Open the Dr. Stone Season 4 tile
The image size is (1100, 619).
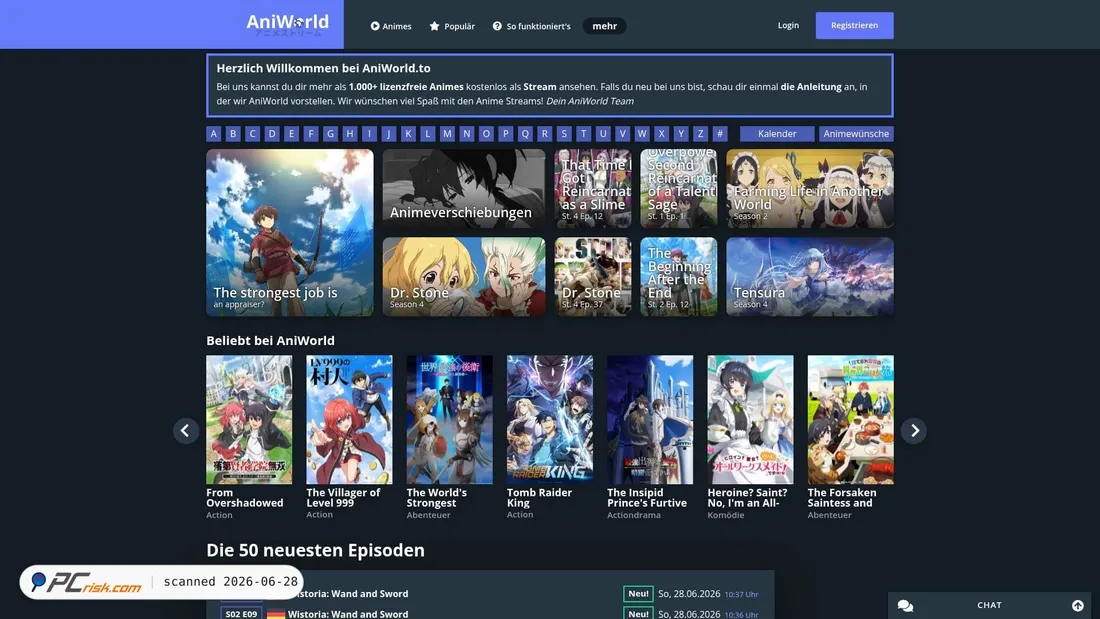464,277
